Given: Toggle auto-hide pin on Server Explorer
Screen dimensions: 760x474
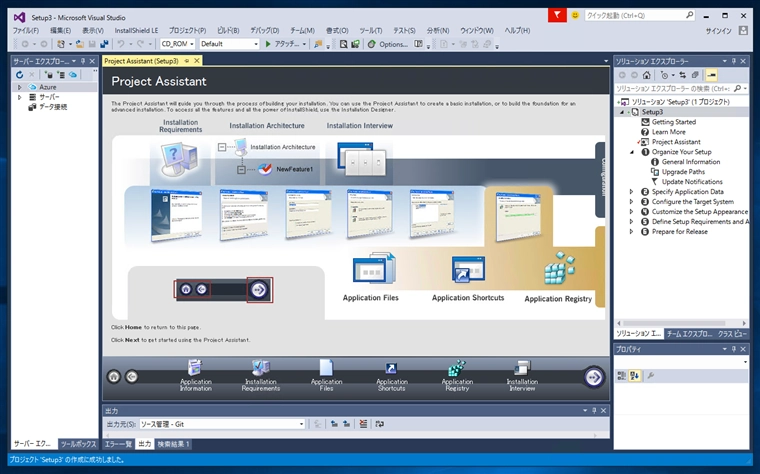Looking at the screenshot, I should (83, 62).
